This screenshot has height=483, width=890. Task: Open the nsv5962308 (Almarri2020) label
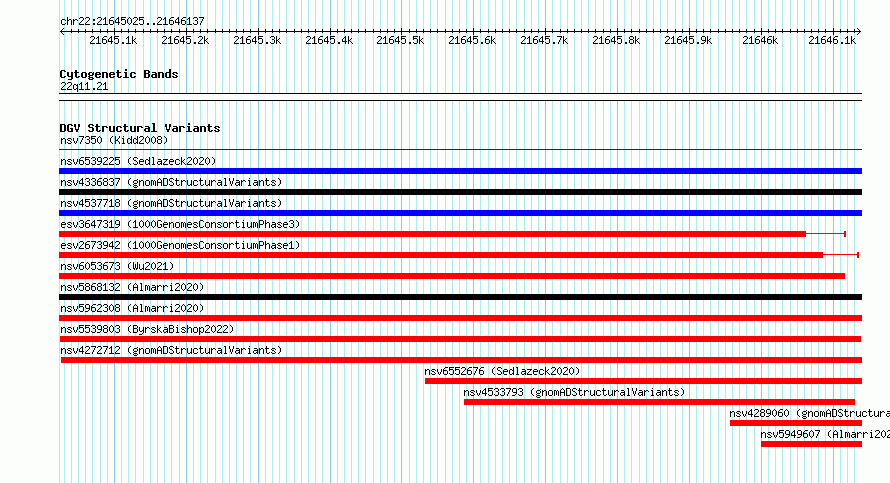132,308
